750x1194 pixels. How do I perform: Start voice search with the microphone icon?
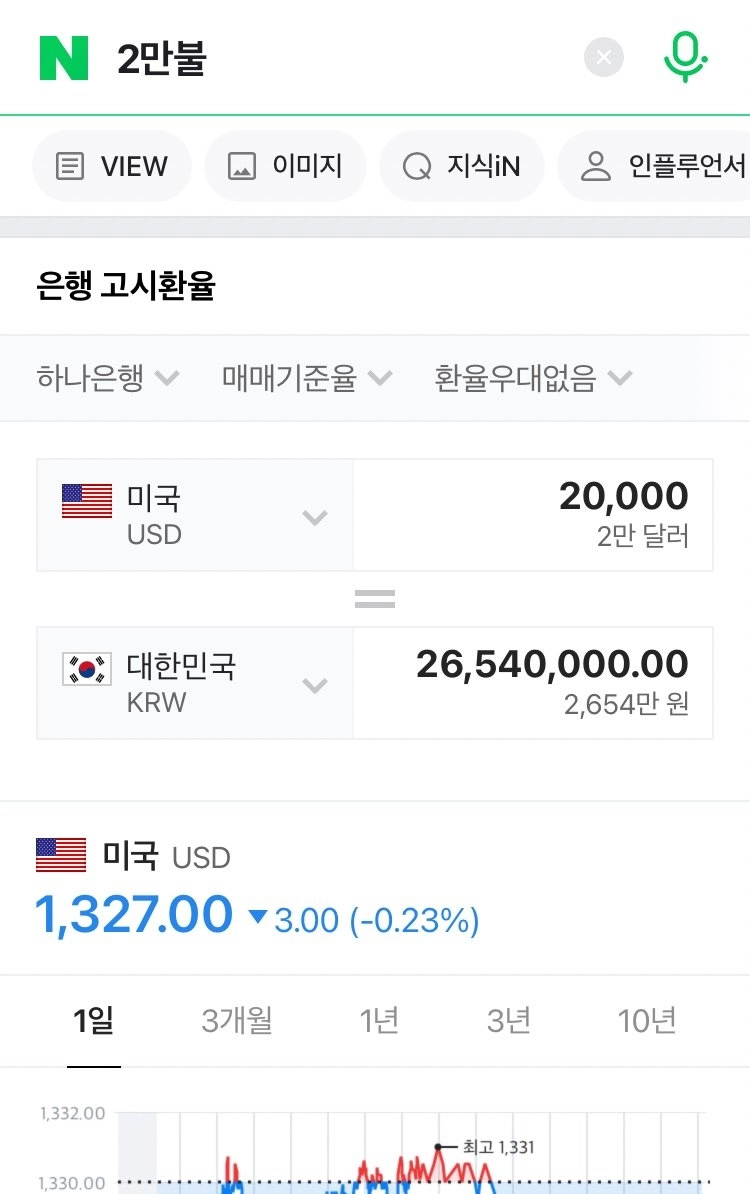coord(685,57)
